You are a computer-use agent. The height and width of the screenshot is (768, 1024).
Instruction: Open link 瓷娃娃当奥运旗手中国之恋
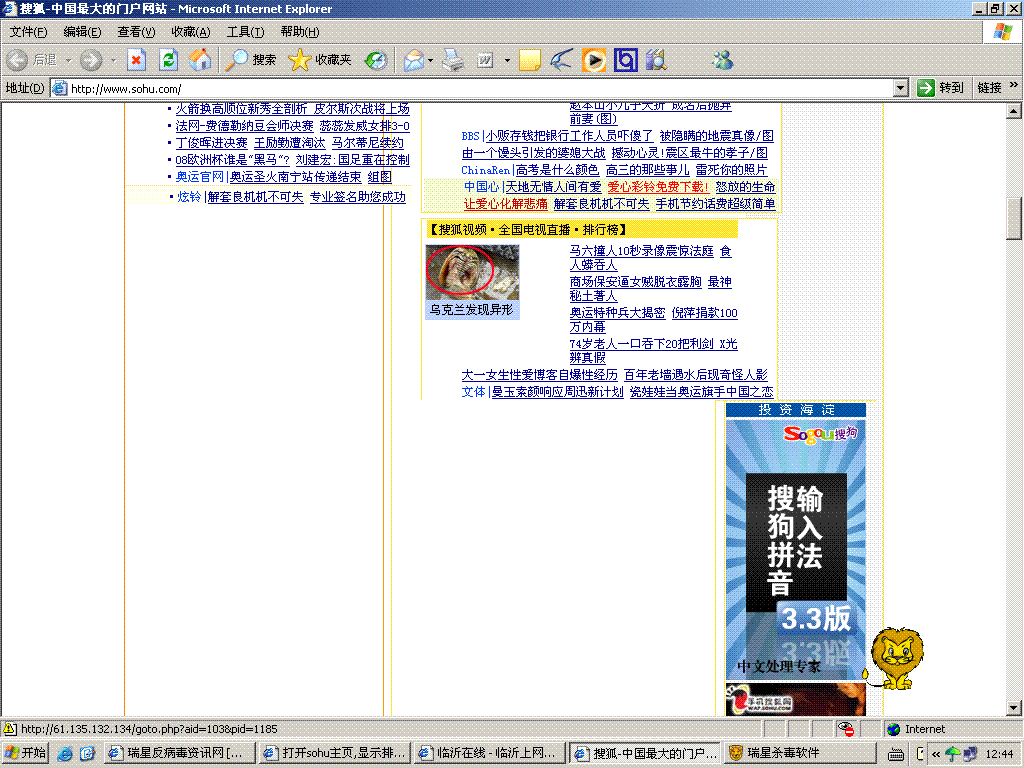pos(701,392)
